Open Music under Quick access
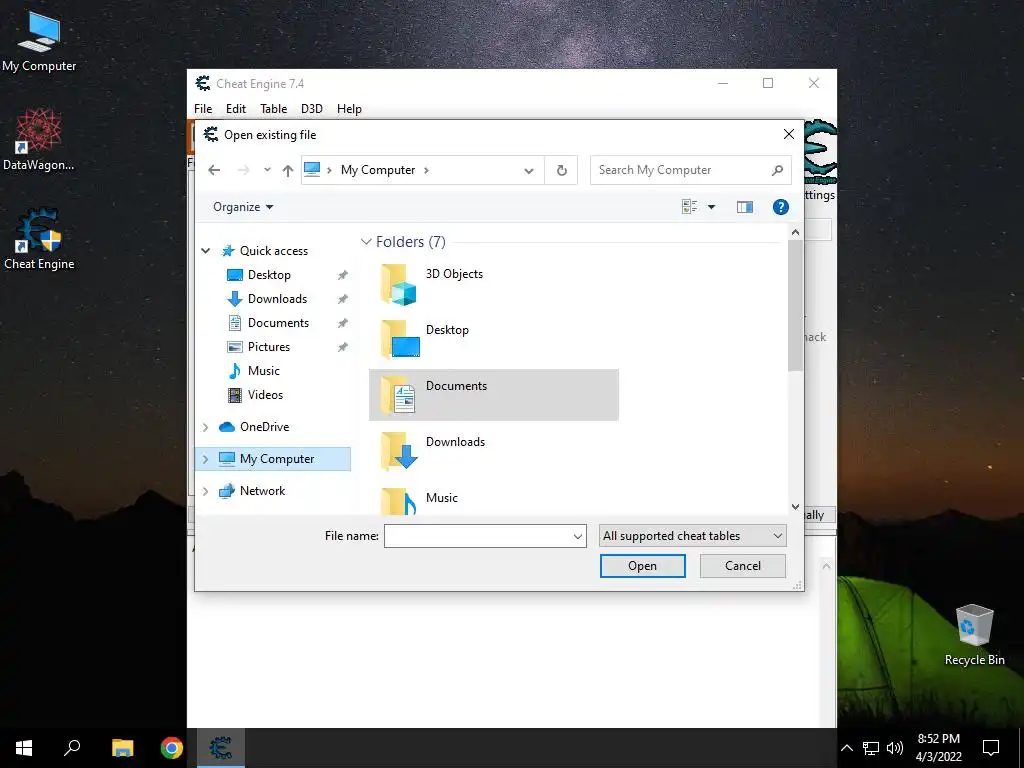Viewport: 1024px width, 768px height. point(263,371)
